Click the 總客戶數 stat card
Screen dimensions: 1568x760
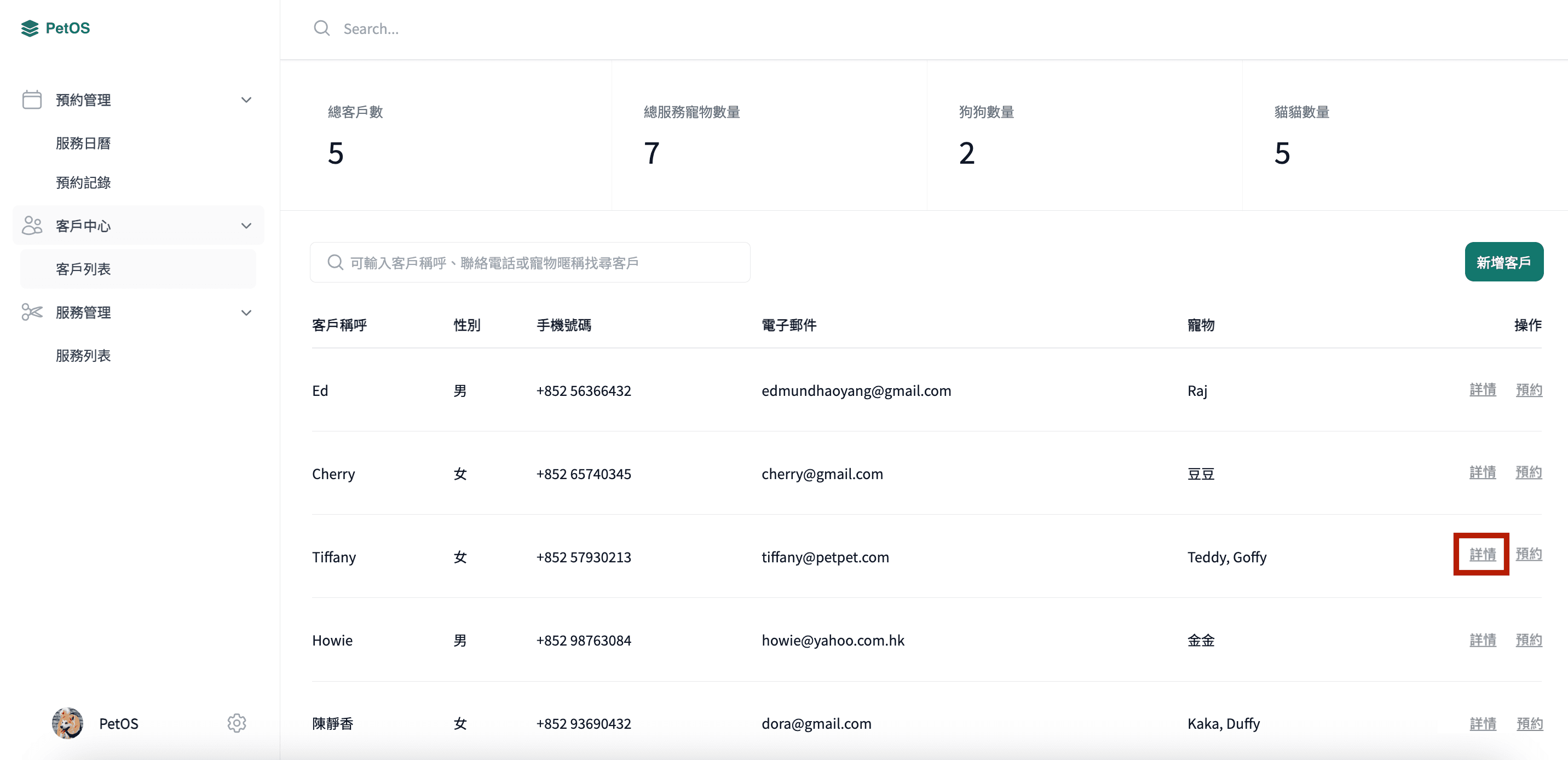[446, 135]
